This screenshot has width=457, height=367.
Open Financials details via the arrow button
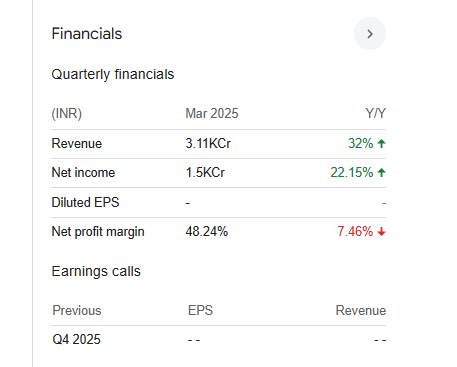tap(370, 34)
